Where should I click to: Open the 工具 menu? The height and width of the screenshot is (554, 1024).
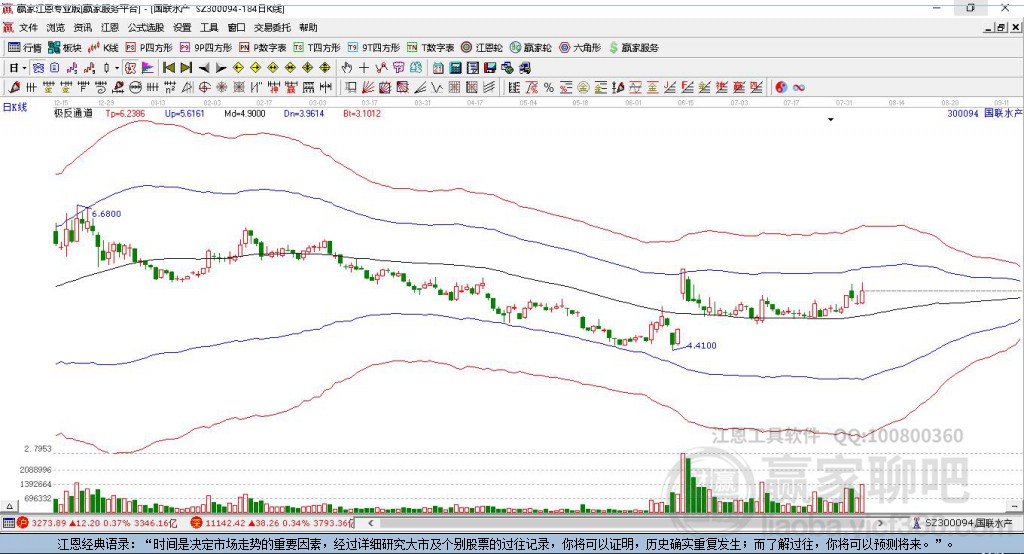click(209, 27)
